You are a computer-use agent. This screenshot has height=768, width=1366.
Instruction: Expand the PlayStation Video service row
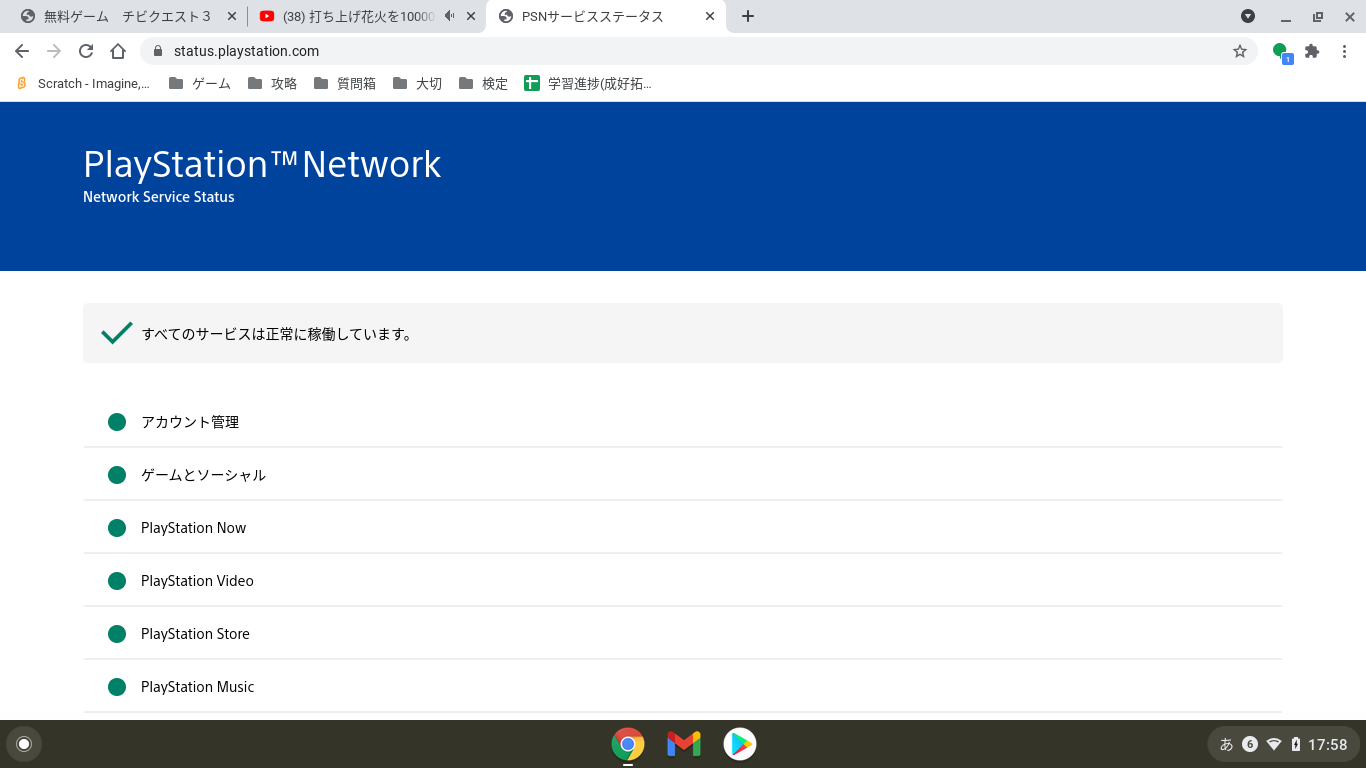pos(682,581)
